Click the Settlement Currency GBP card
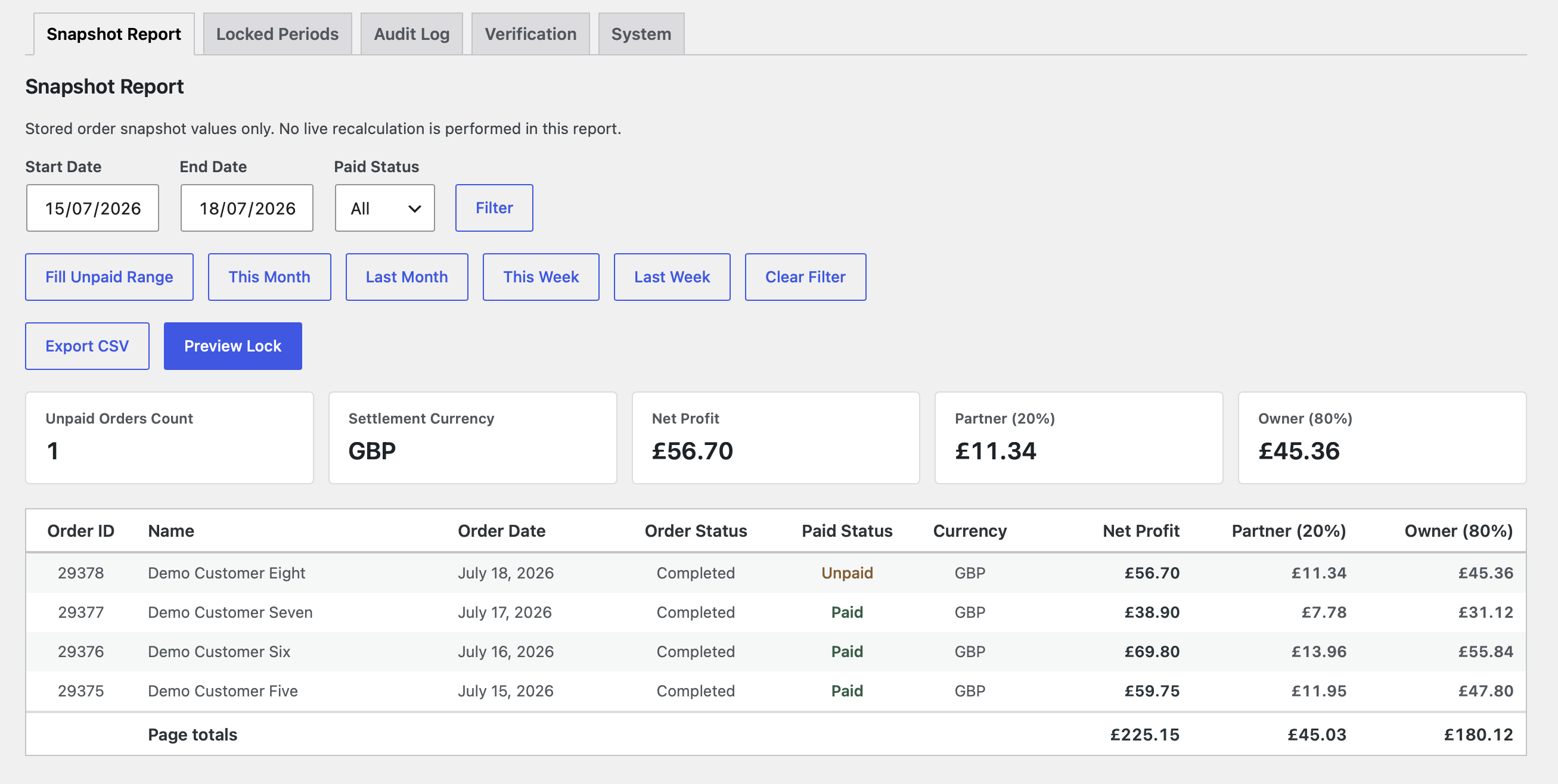Viewport: 1558px width, 784px height. (473, 438)
